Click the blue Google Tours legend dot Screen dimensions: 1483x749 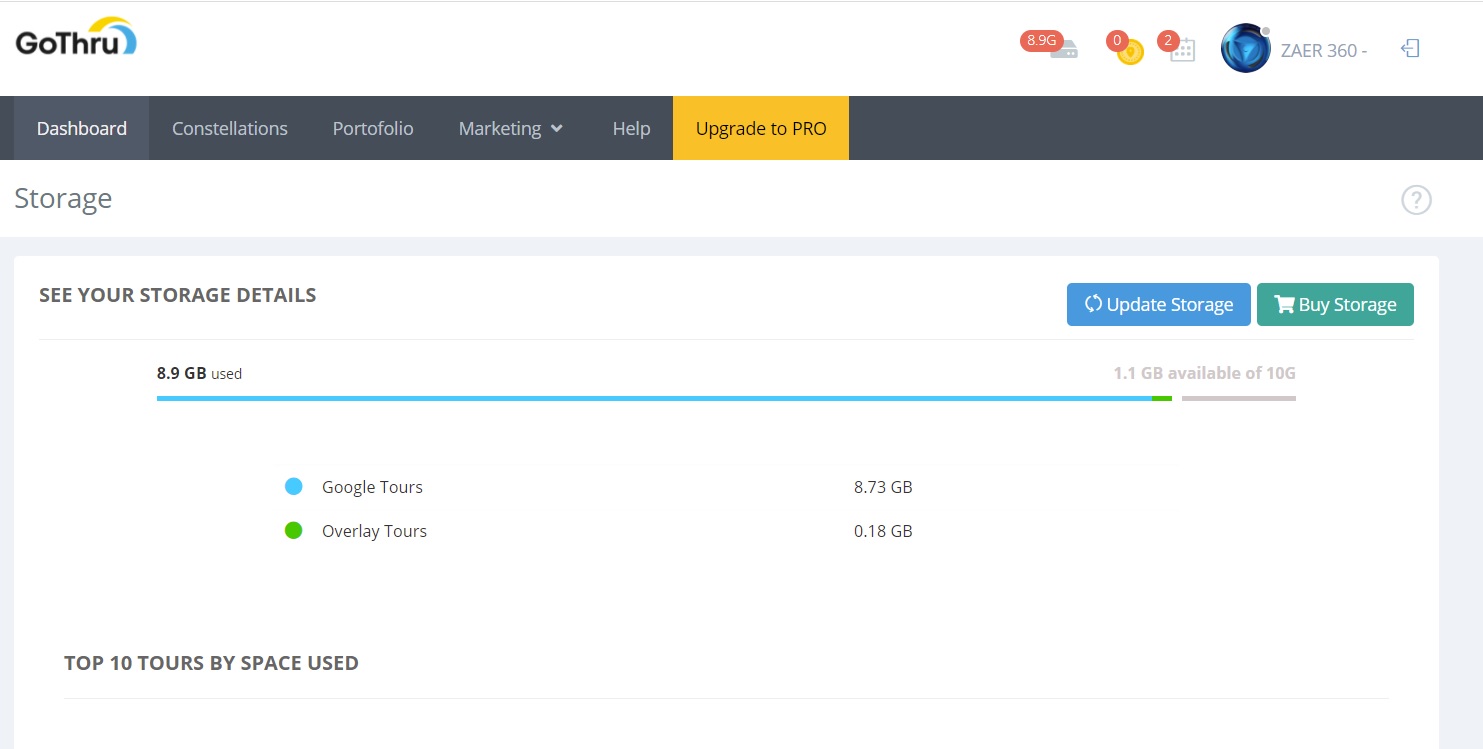click(294, 487)
